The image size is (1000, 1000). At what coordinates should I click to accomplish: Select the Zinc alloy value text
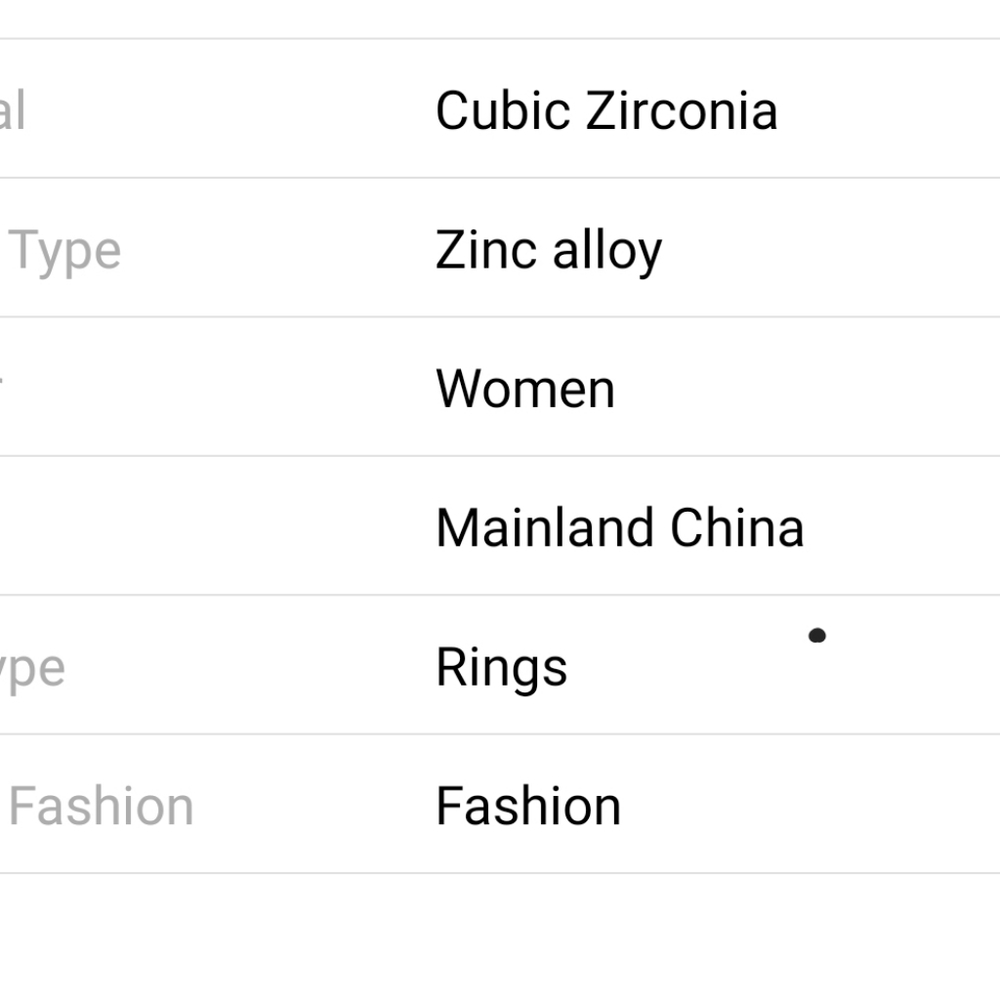(x=548, y=250)
